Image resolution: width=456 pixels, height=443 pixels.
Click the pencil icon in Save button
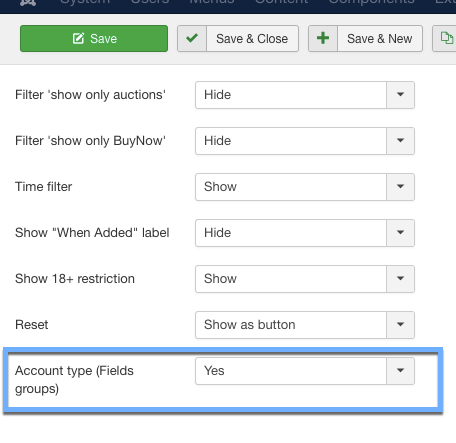pos(78,38)
